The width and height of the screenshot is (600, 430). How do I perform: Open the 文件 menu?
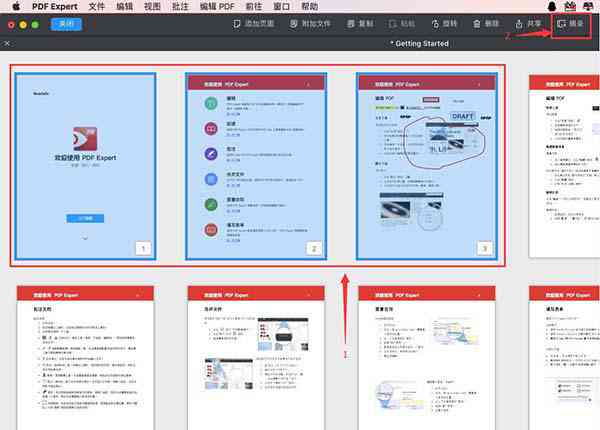pyautogui.click(x=96, y=7)
